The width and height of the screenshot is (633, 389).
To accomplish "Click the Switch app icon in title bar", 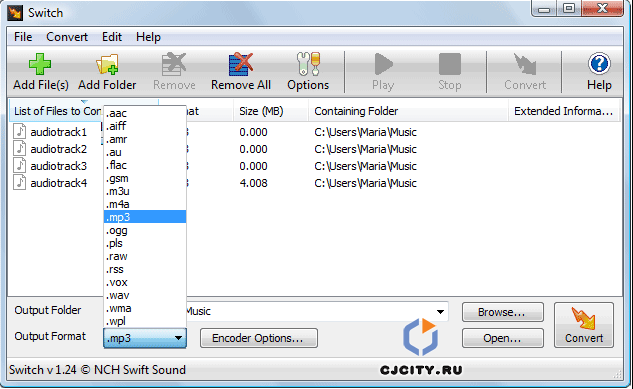I will pos(15,13).
